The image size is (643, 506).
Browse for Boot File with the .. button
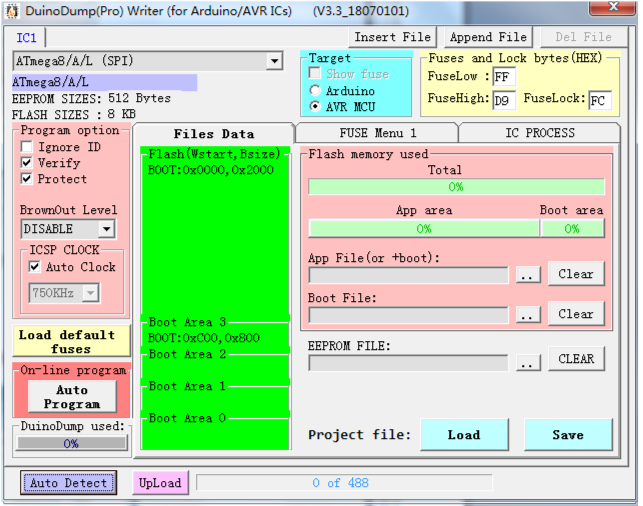point(527,315)
